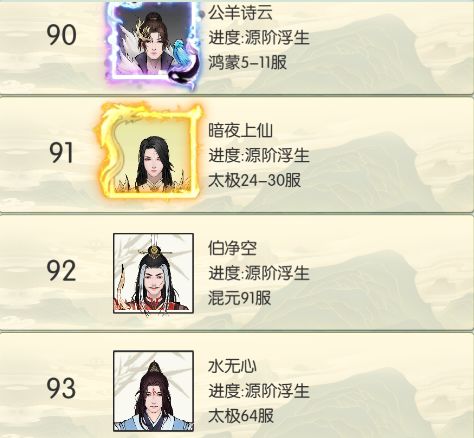Open 公羊诗云's avatar portrait
The height and width of the screenshot is (438, 474).
pyautogui.click(x=153, y=43)
